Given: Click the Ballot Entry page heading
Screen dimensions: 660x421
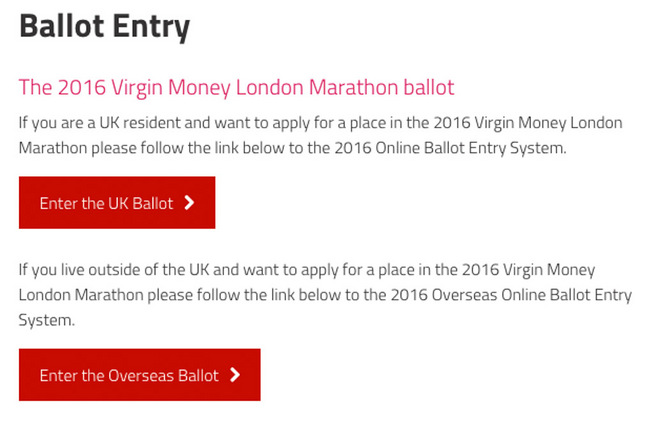Looking at the screenshot, I should 104,26.
